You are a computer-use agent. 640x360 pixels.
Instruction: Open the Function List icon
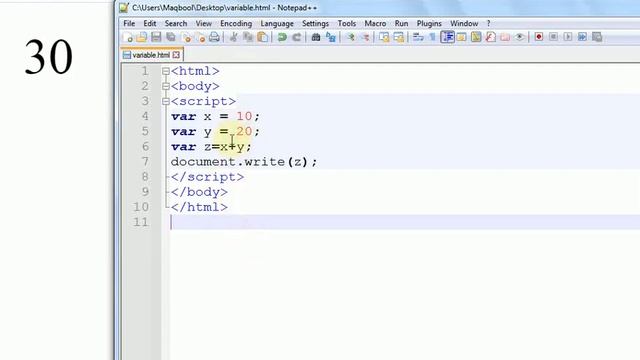491,37
